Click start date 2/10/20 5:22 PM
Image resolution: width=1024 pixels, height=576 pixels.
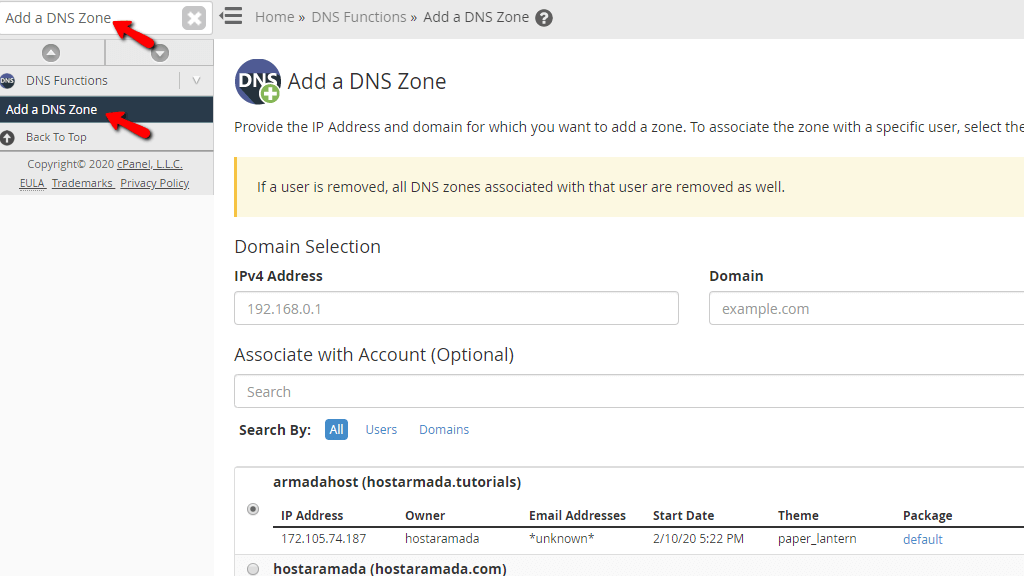point(698,539)
